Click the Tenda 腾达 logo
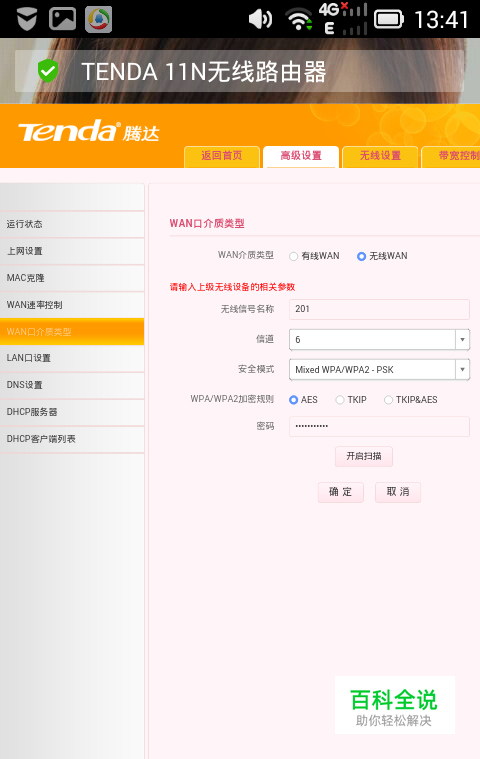This screenshot has height=759, width=480. pos(89,131)
